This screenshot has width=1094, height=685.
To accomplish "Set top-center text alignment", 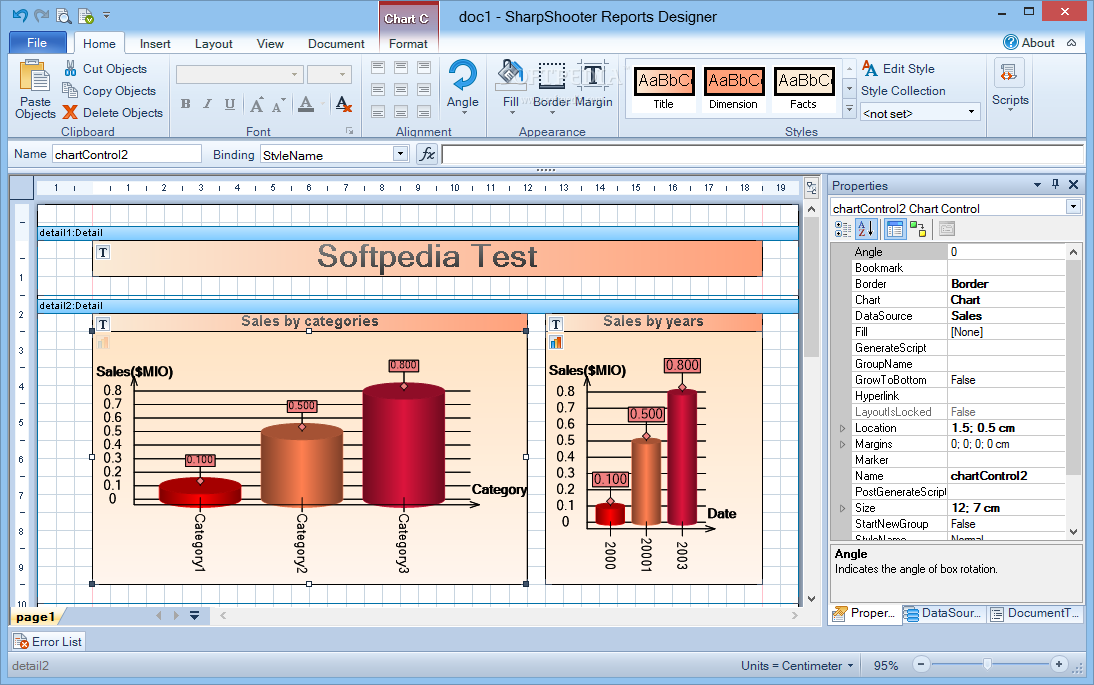I will click(401, 68).
